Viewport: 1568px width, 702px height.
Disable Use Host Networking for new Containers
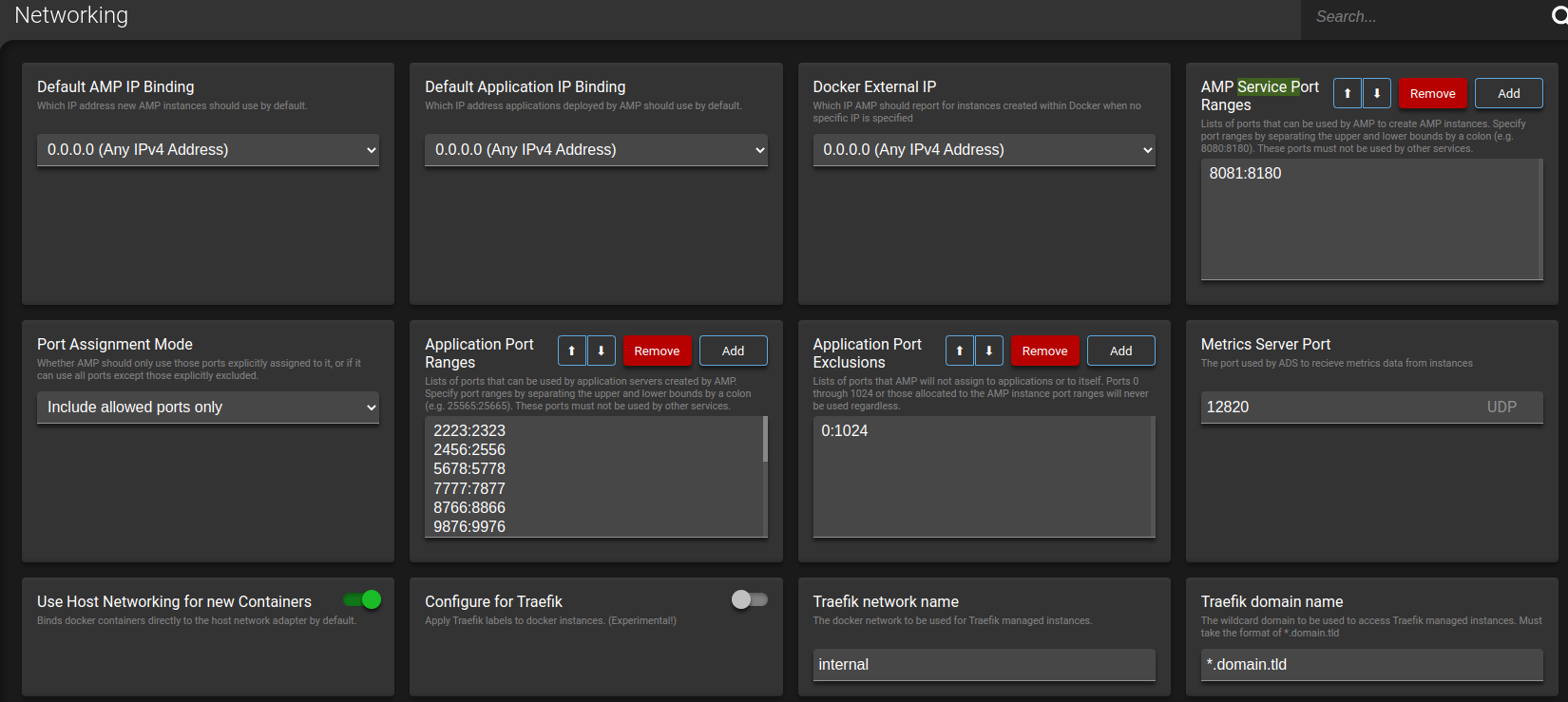point(362,599)
